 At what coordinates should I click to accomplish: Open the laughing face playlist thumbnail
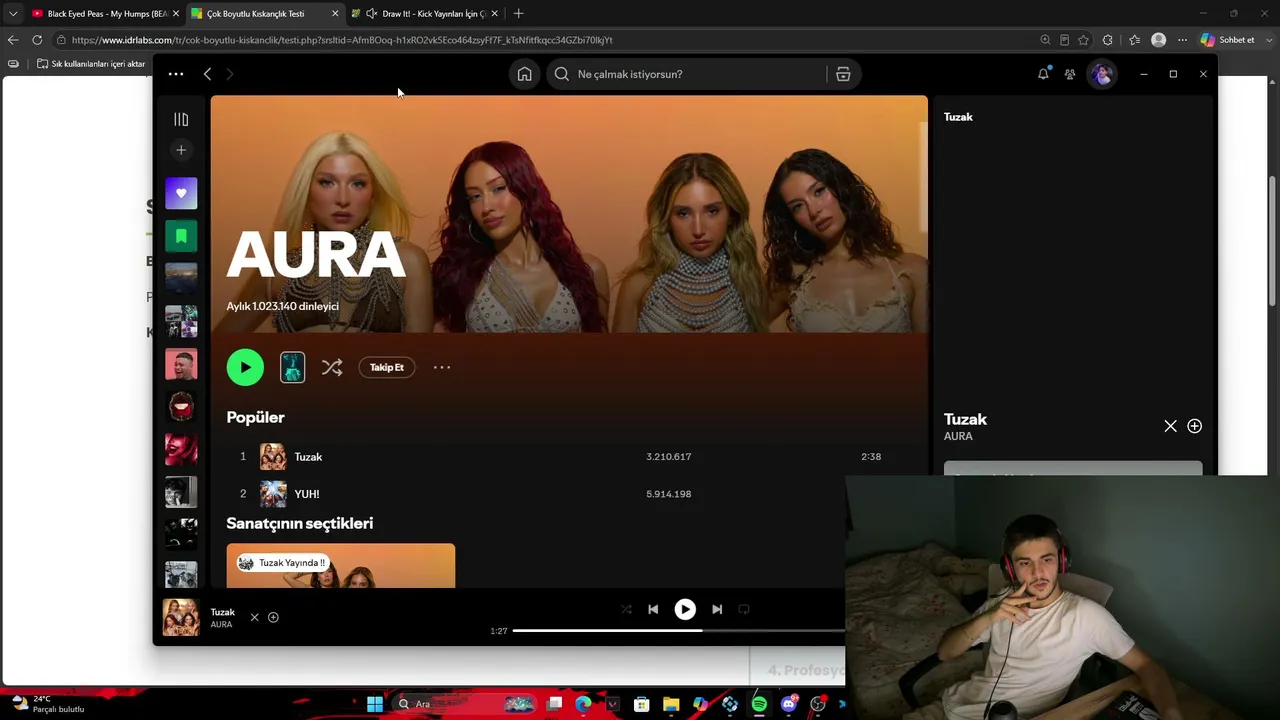(181, 364)
